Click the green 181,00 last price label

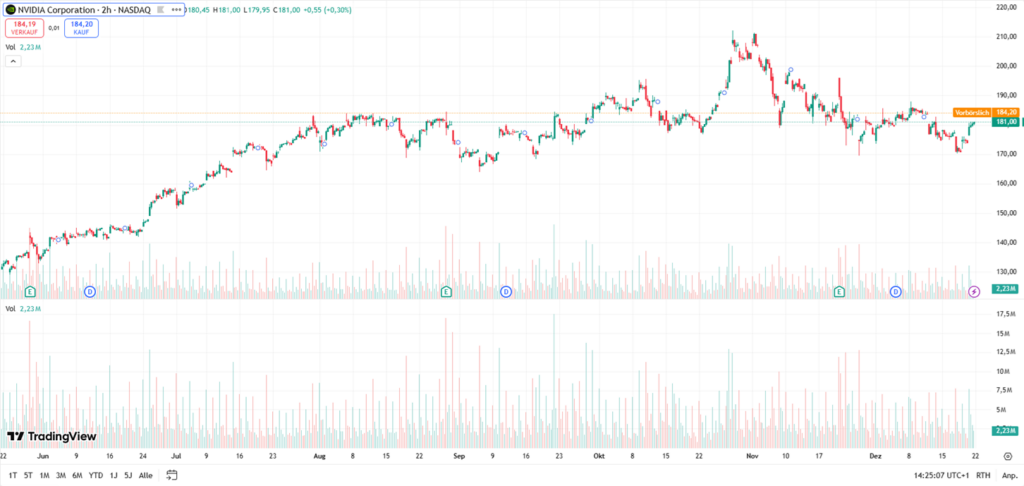pyautogui.click(x=1006, y=122)
